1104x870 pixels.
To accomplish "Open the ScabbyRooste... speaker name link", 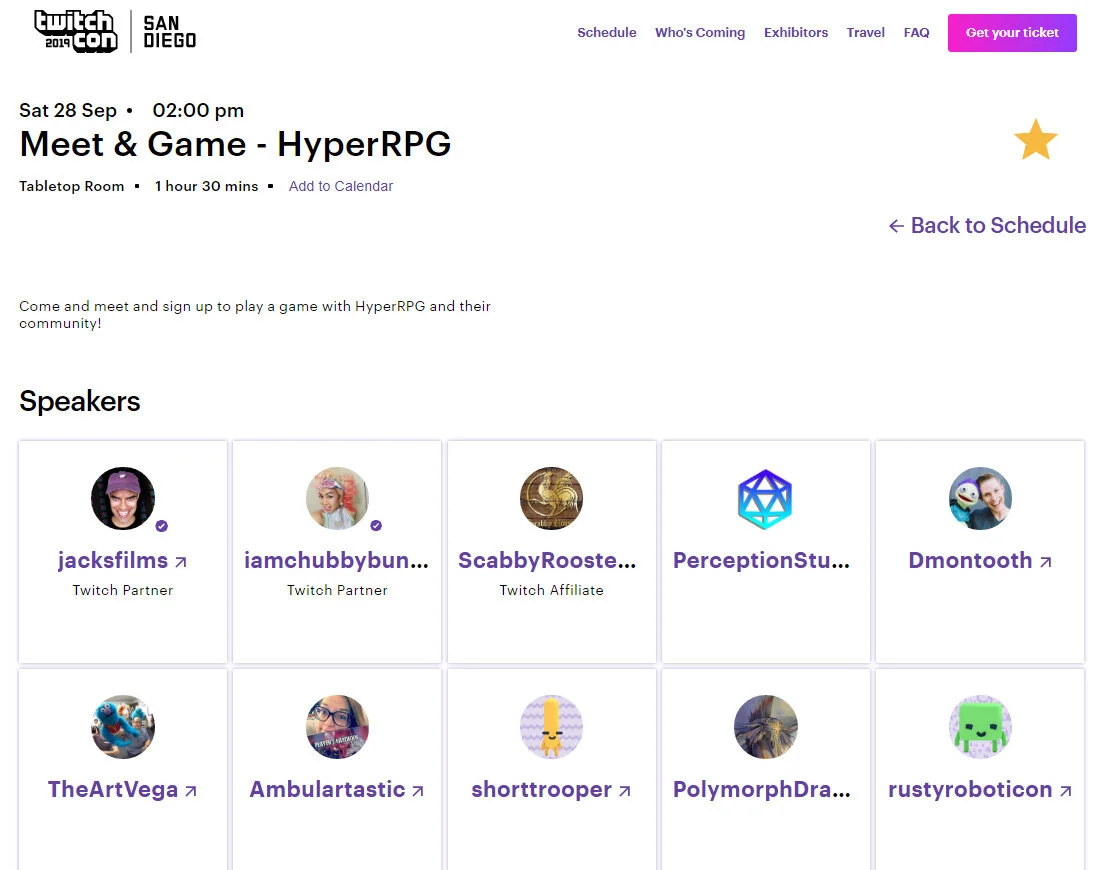I will click(x=547, y=560).
